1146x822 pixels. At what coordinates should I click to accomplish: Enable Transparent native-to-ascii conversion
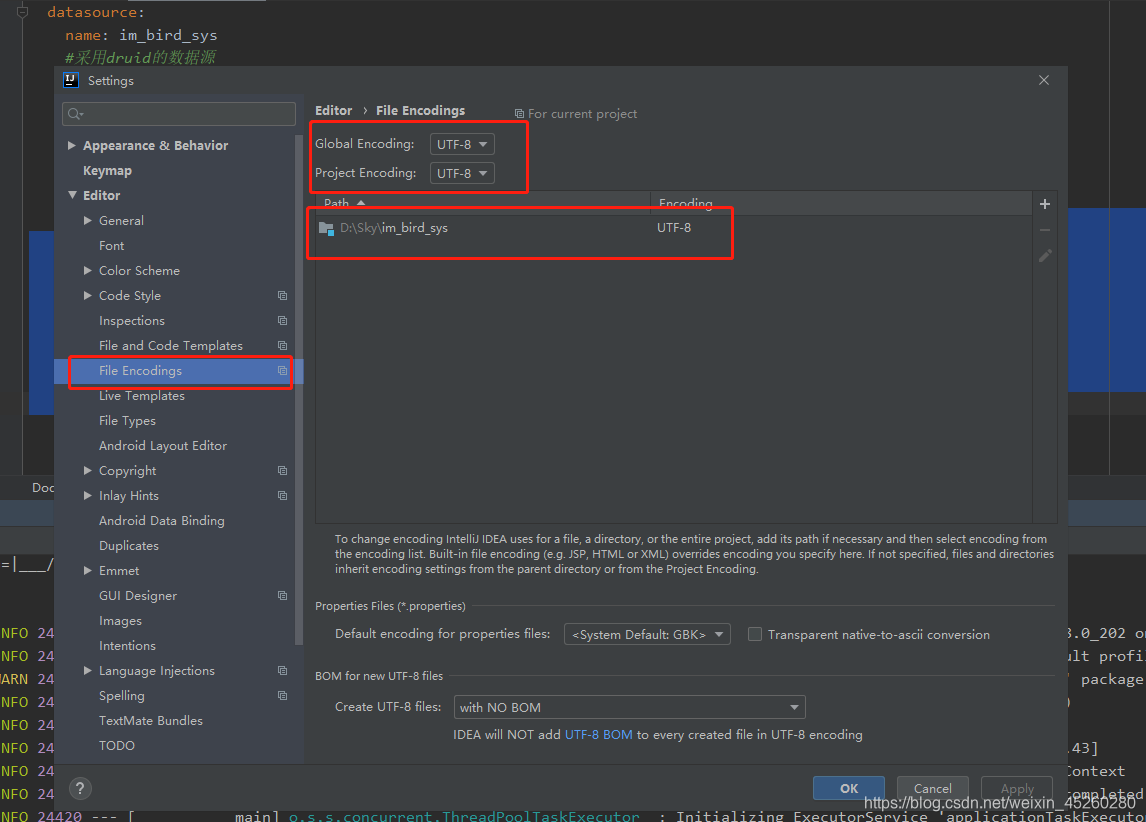pyautogui.click(x=755, y=634)
